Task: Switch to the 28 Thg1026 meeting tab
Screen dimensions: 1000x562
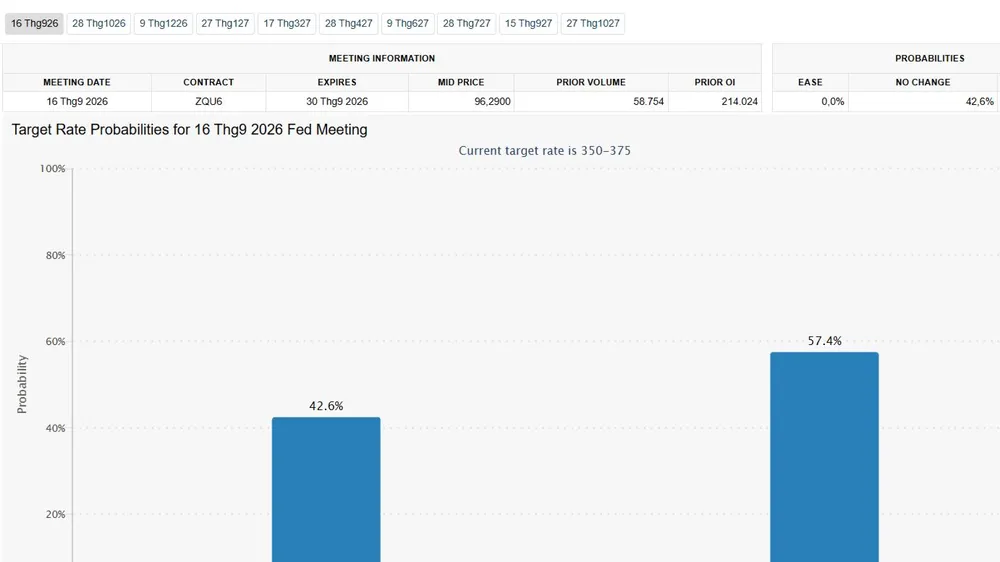Action: tap(99, 24)
